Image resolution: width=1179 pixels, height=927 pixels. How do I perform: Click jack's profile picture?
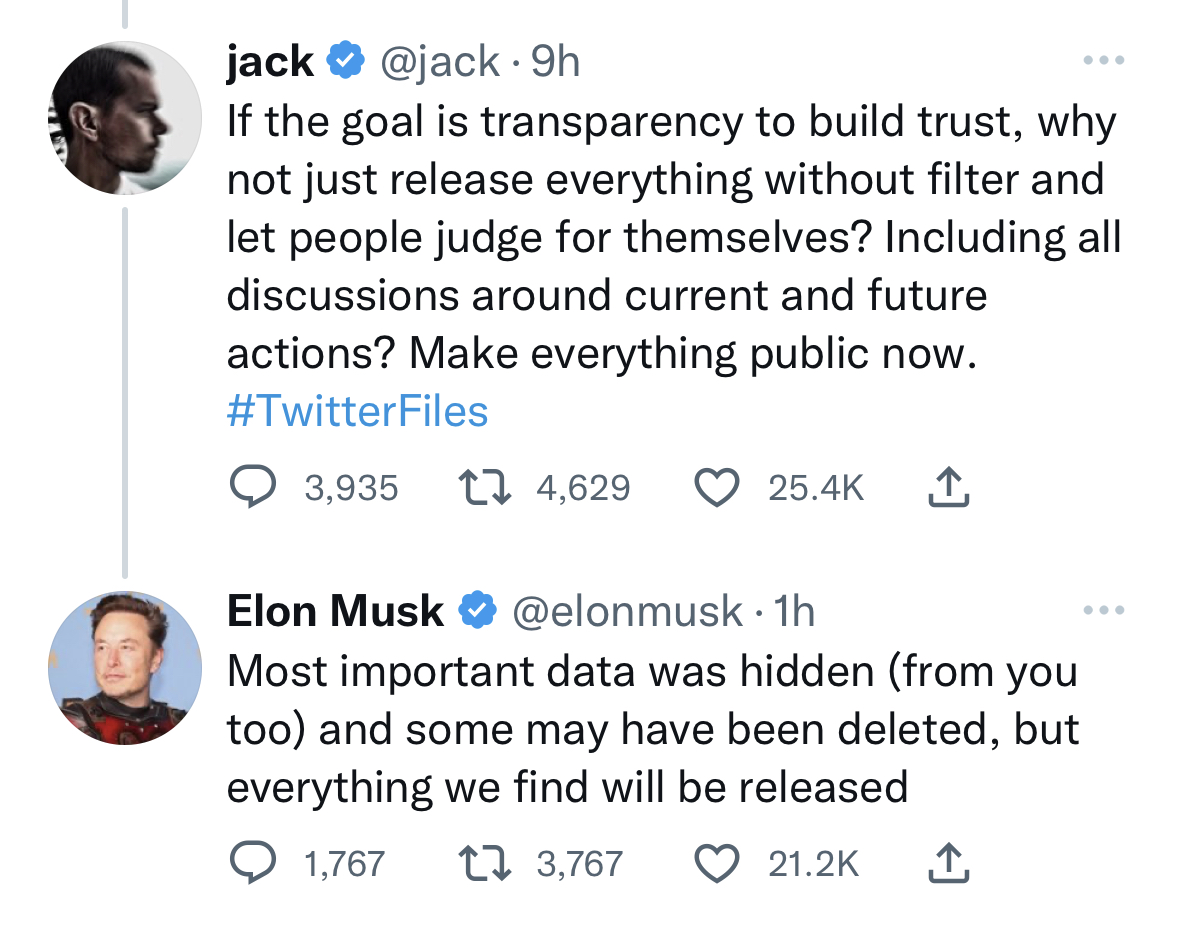[125, 118]
